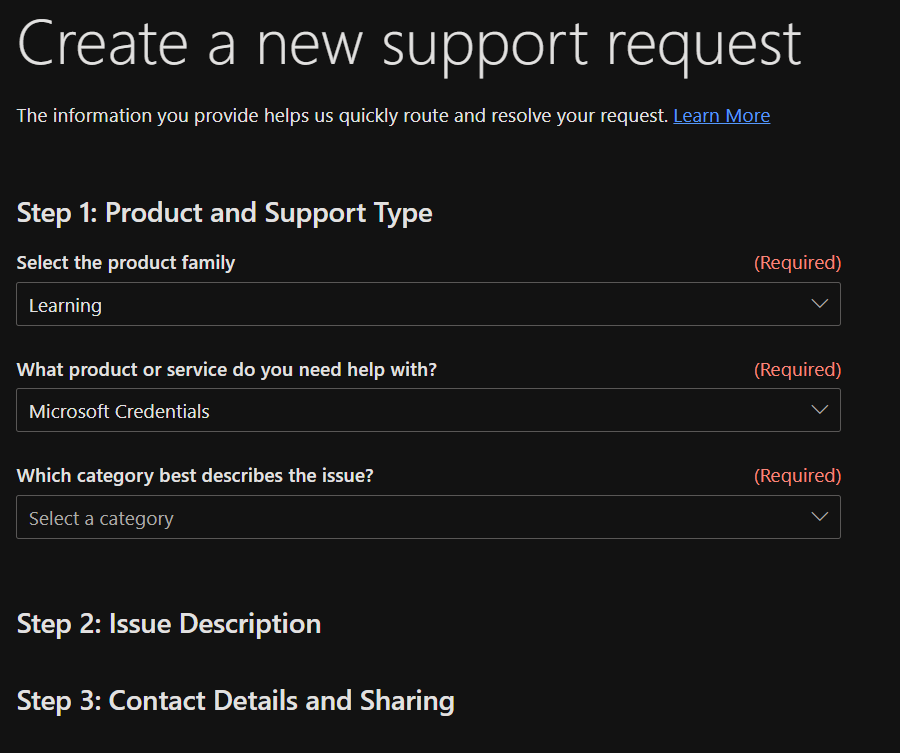Click the information text above Step 1
This screenshot has width=900, height=753.
pyautogui.click(x=340, y=115)
